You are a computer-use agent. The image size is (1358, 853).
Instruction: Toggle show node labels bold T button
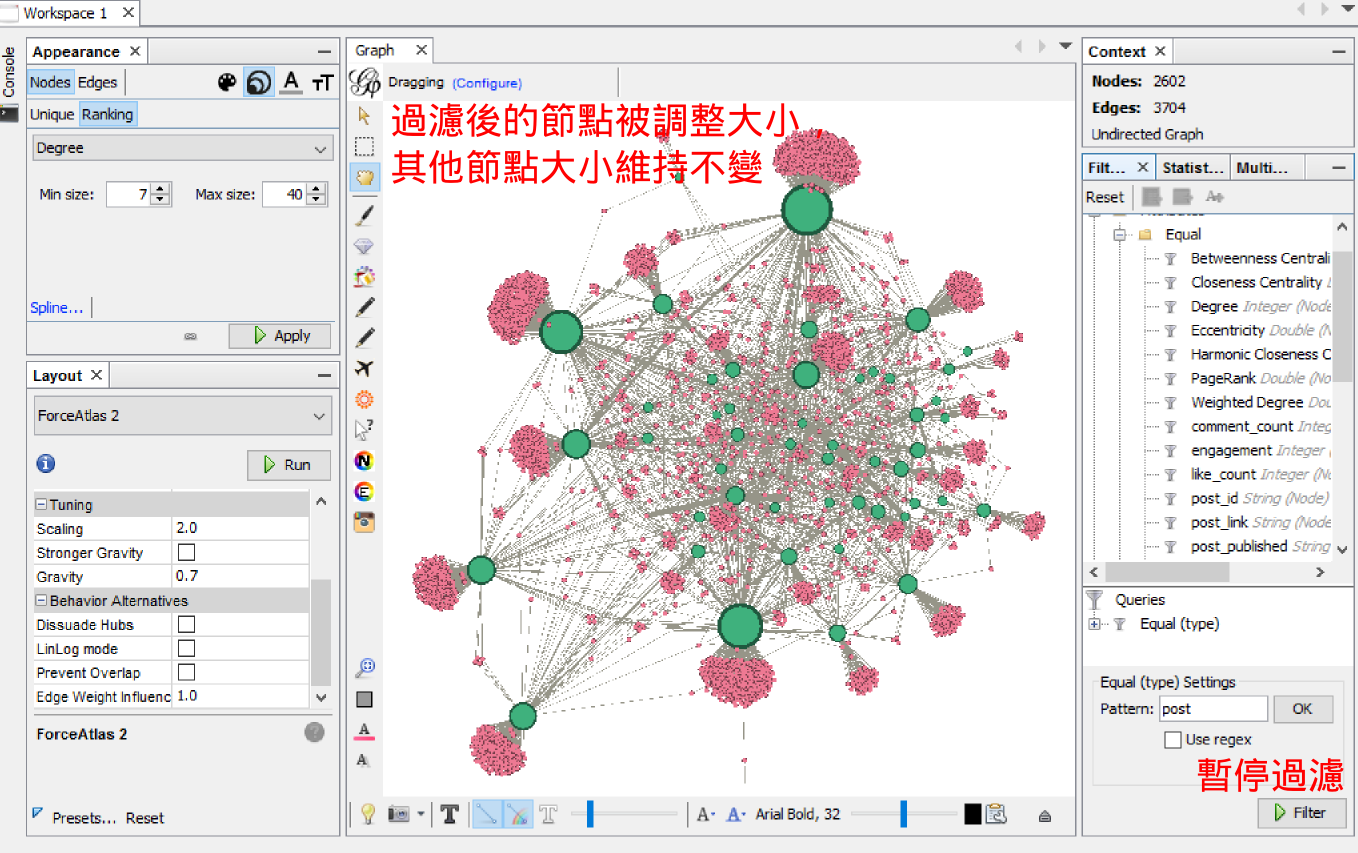[x=450, y=814]
